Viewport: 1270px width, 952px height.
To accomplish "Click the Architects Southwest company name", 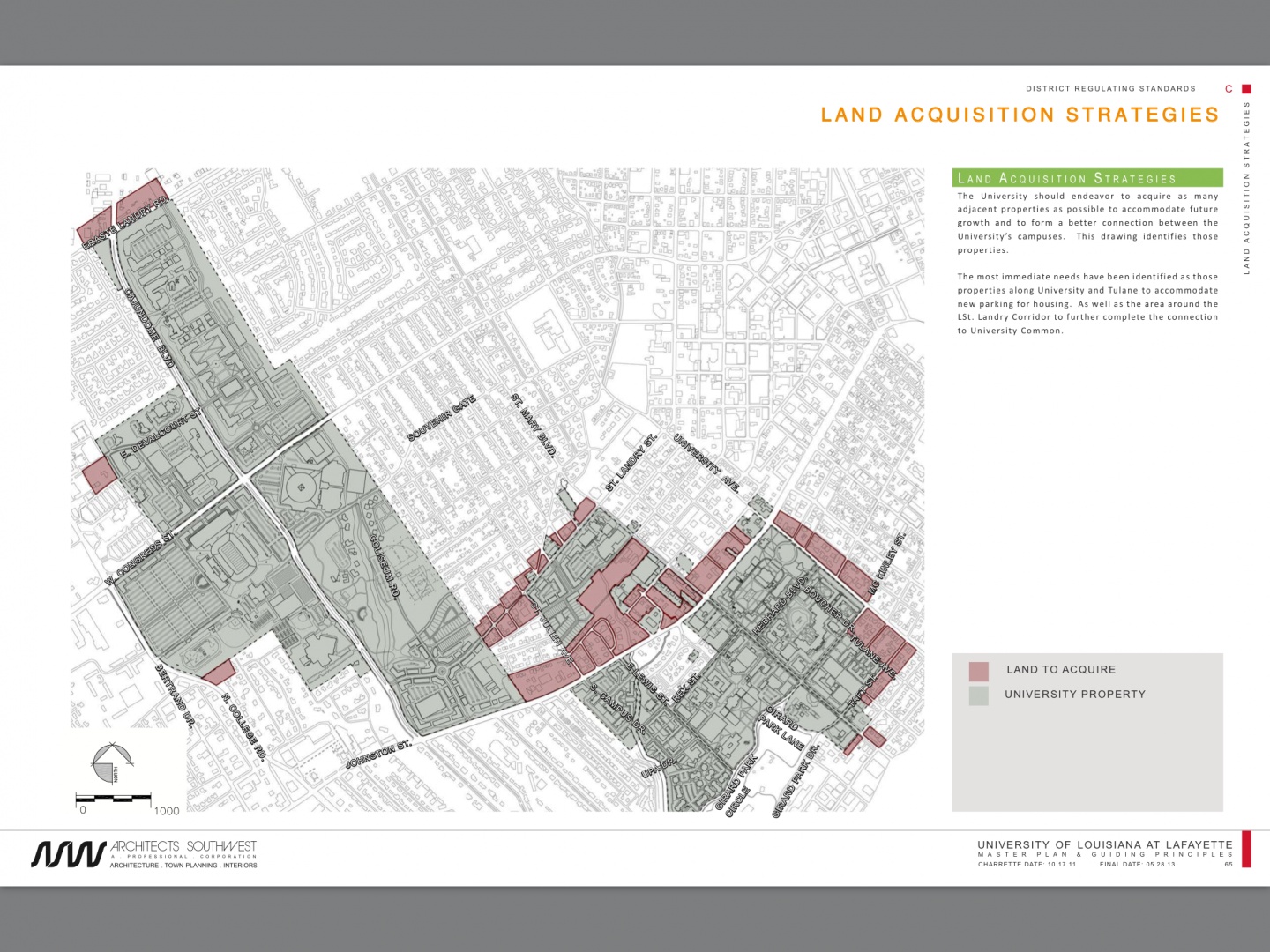I will (183, 846).
